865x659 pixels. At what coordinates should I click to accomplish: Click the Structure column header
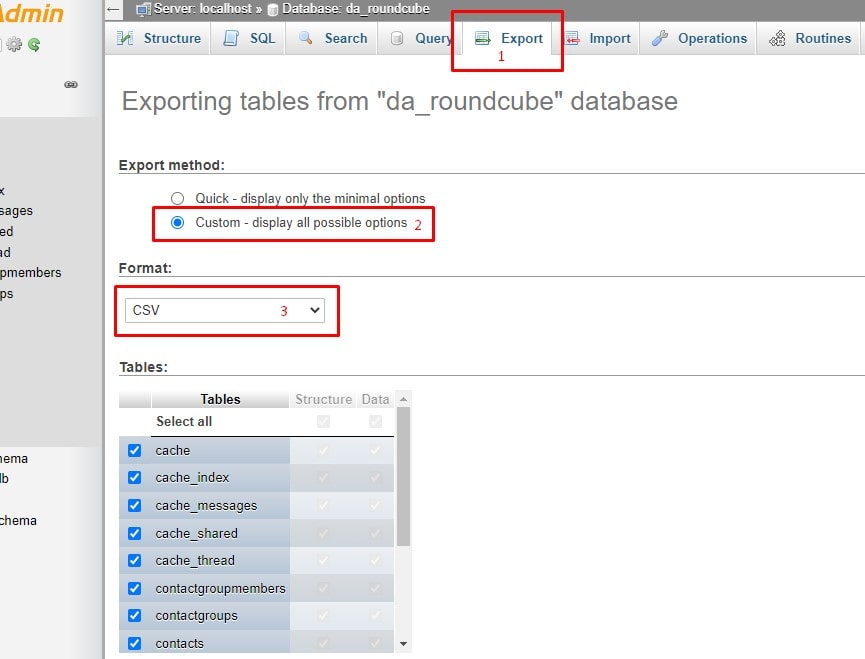click(323, 399)
